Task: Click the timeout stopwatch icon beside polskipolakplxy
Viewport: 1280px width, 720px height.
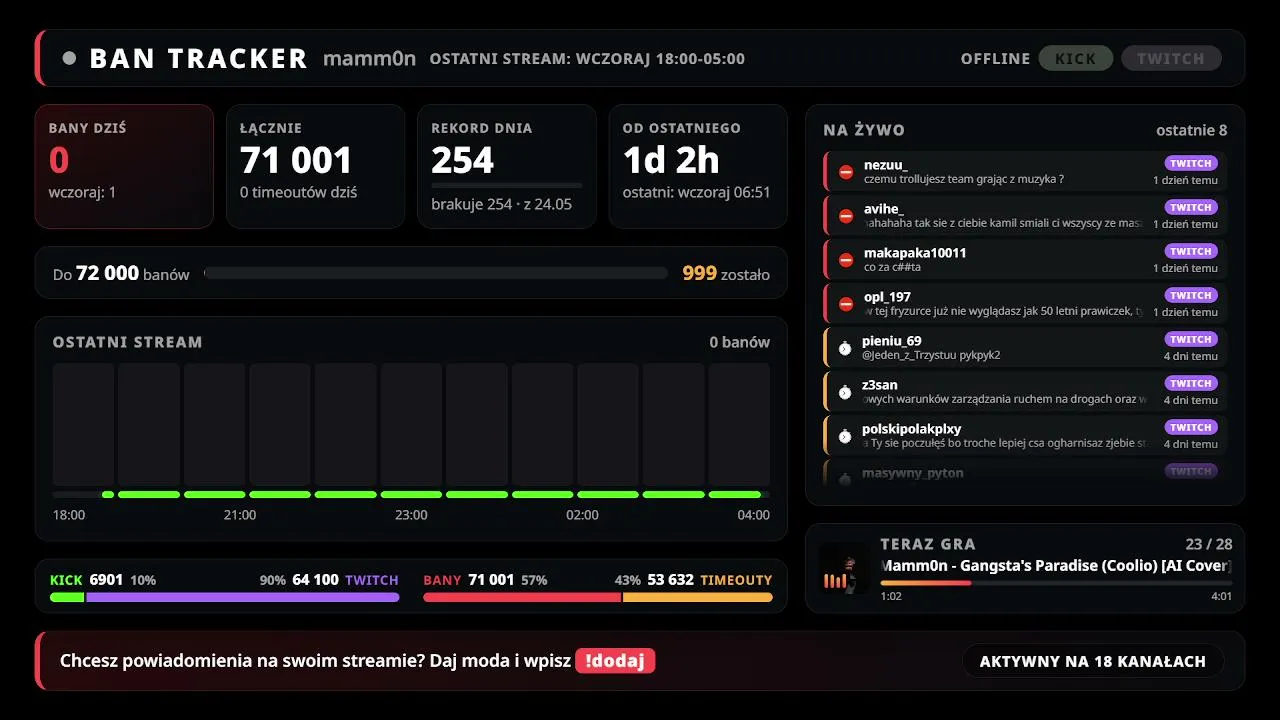Action: click(845, 436)
